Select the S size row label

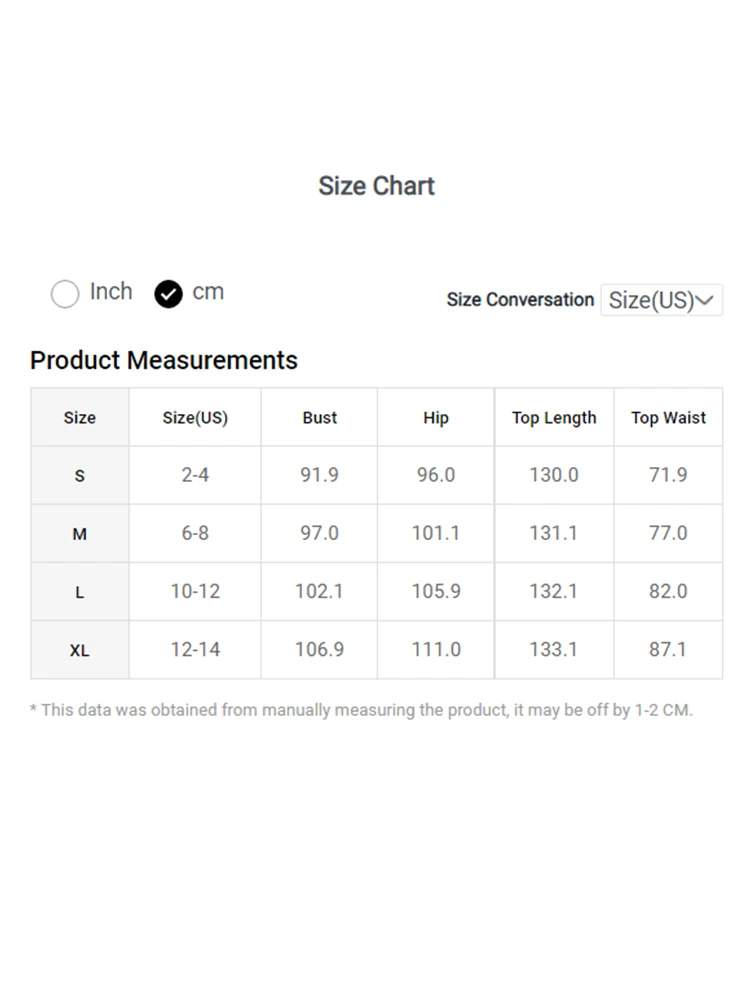80,476
